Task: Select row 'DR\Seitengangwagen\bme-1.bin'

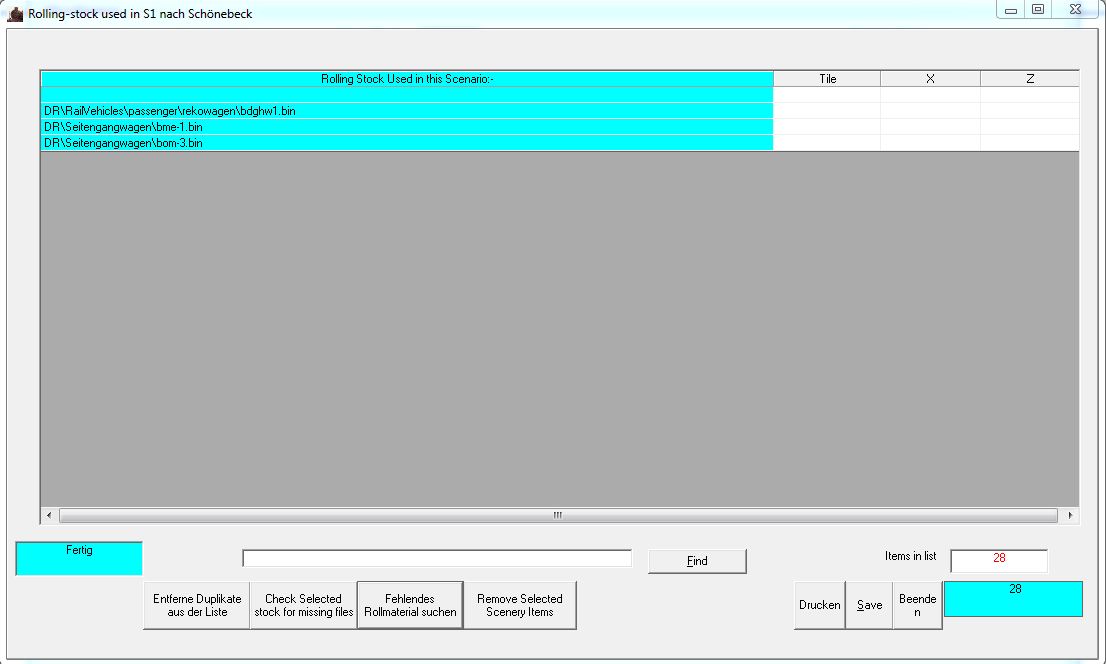Action: (x=407, y=127)
